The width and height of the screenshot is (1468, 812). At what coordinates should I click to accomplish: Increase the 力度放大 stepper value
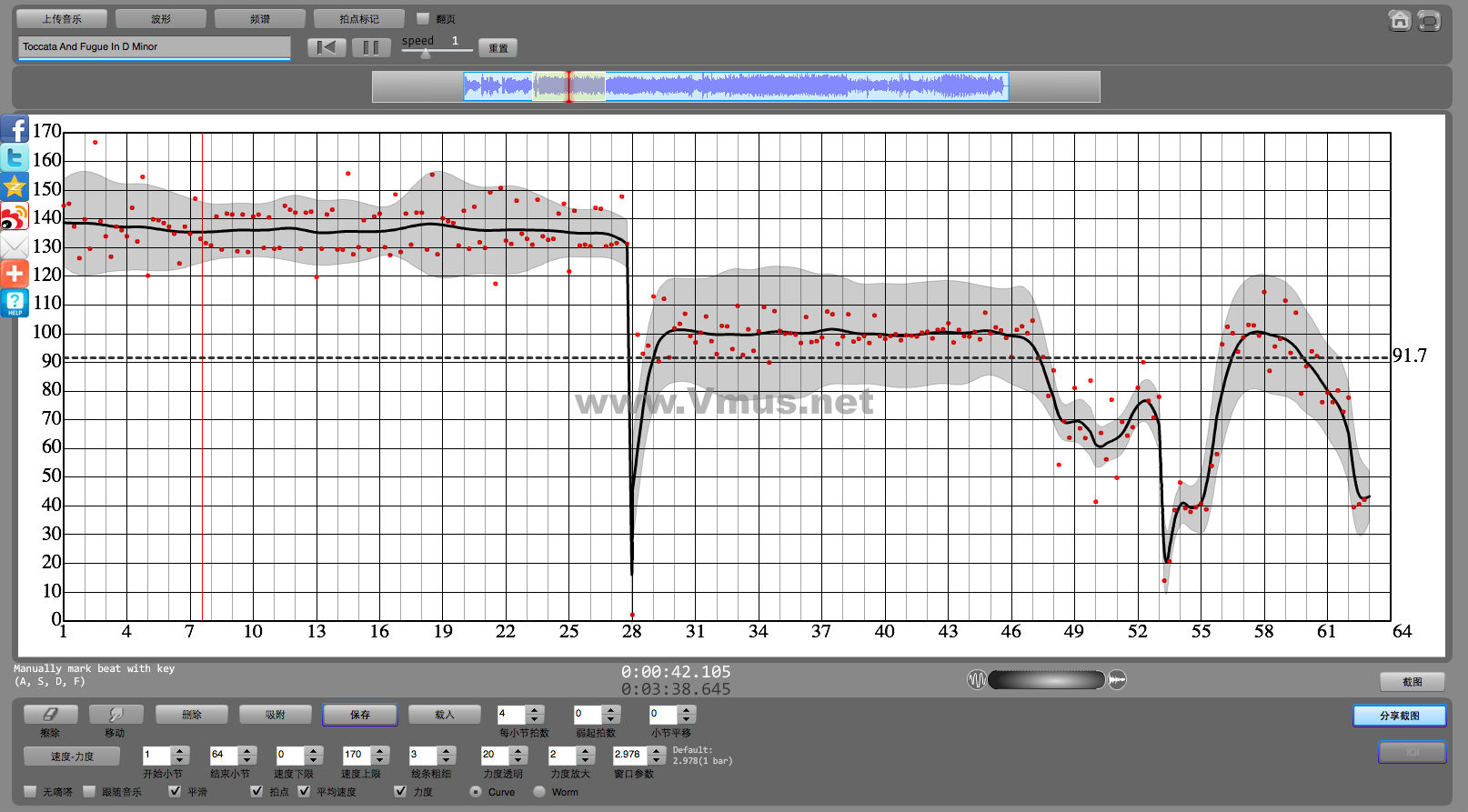point(586,750)
